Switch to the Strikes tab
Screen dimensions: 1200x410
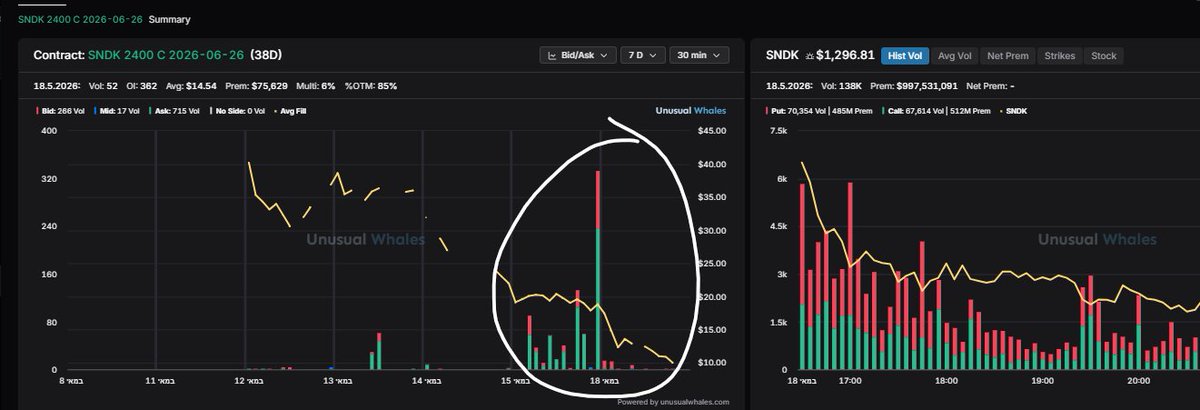[1060, 56]
